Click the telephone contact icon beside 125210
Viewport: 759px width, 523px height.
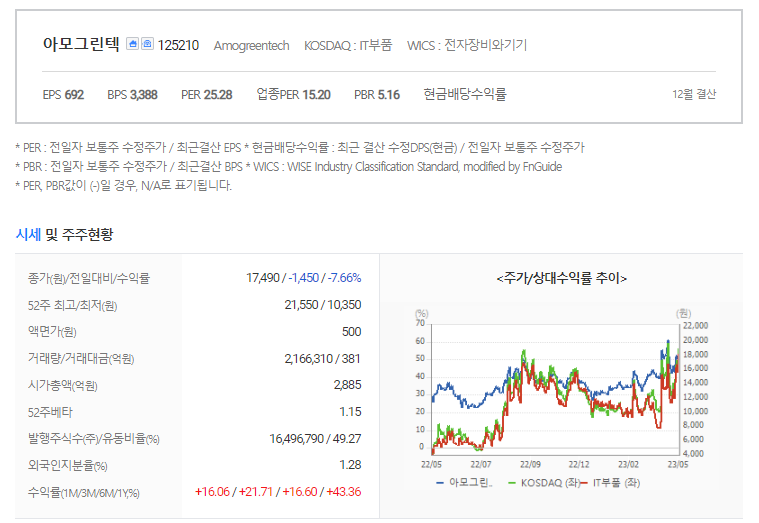point(147,44)
